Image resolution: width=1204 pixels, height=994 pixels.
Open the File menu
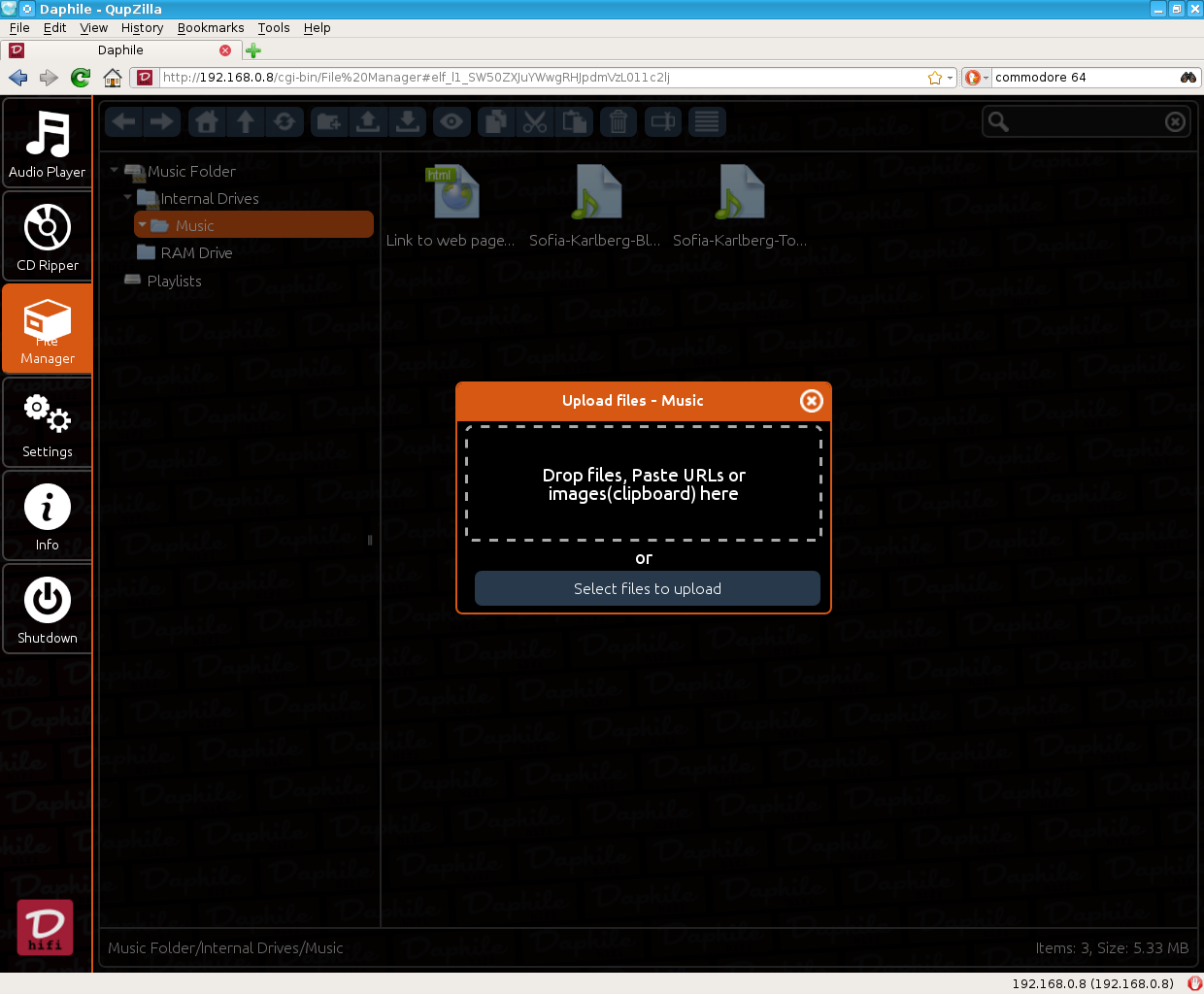[x=19, y=27]
